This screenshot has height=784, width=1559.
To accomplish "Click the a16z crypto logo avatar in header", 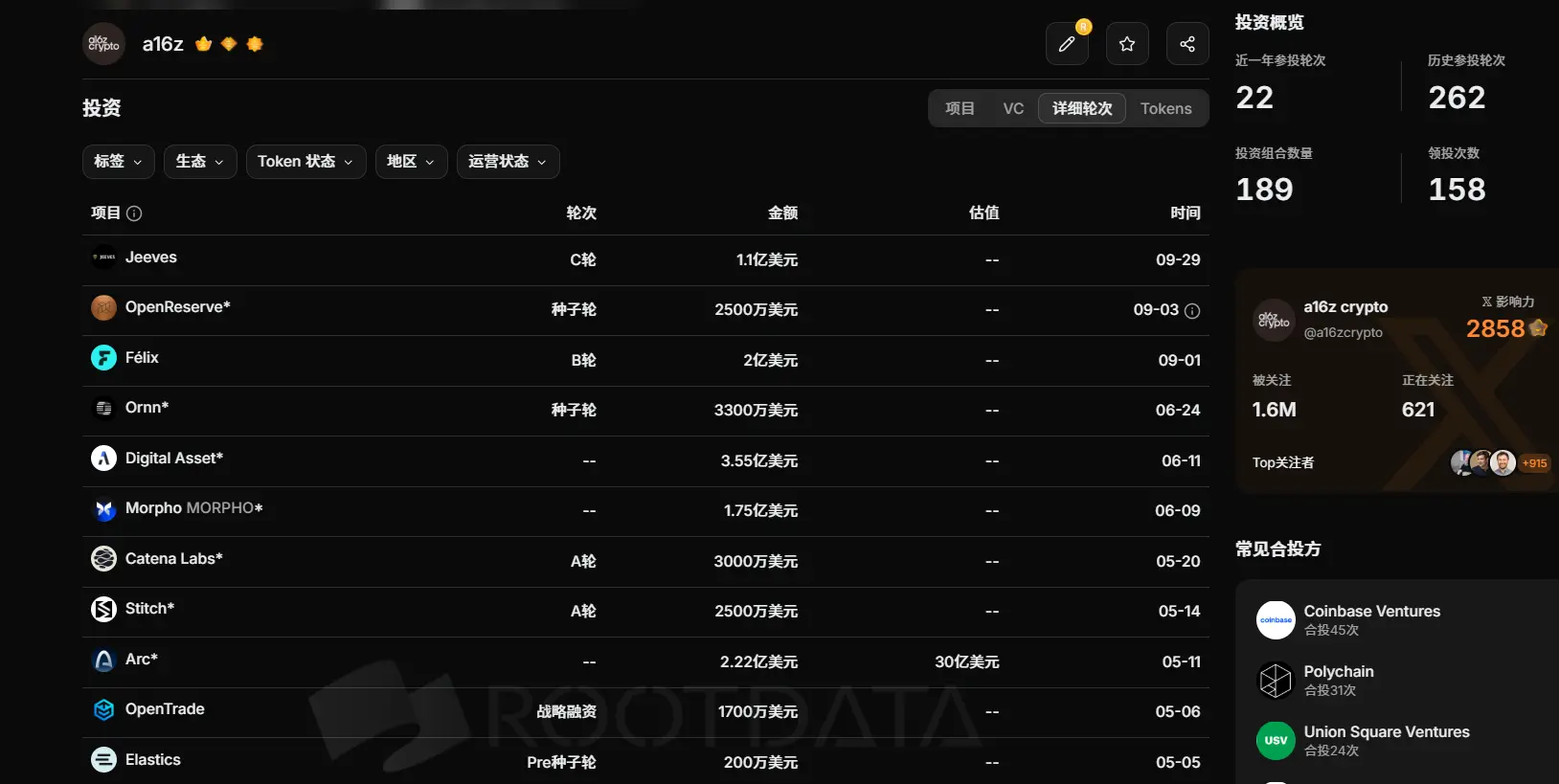I will (103, 44).
